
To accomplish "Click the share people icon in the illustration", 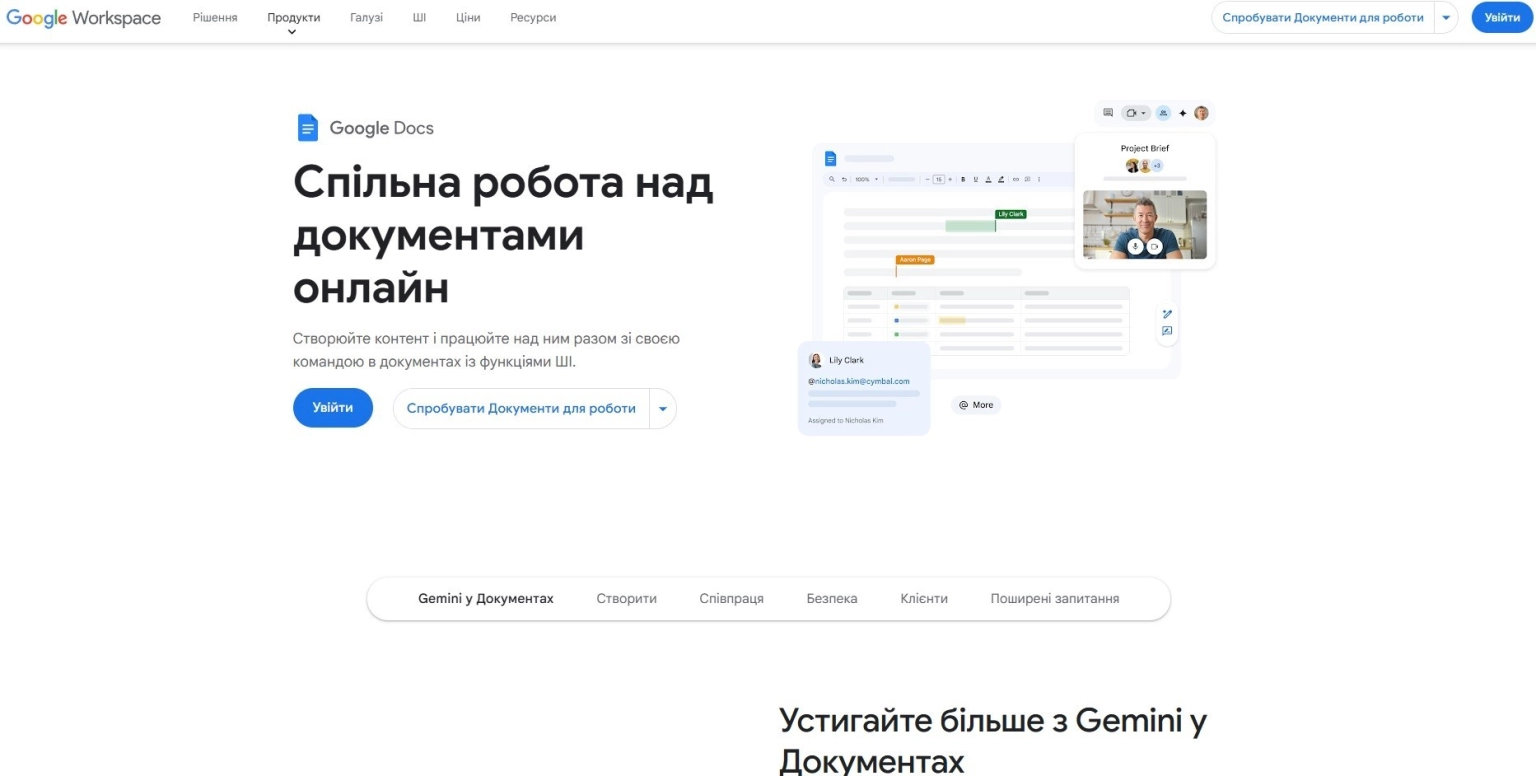I will pyautogui.click(x=1163, y=113).
